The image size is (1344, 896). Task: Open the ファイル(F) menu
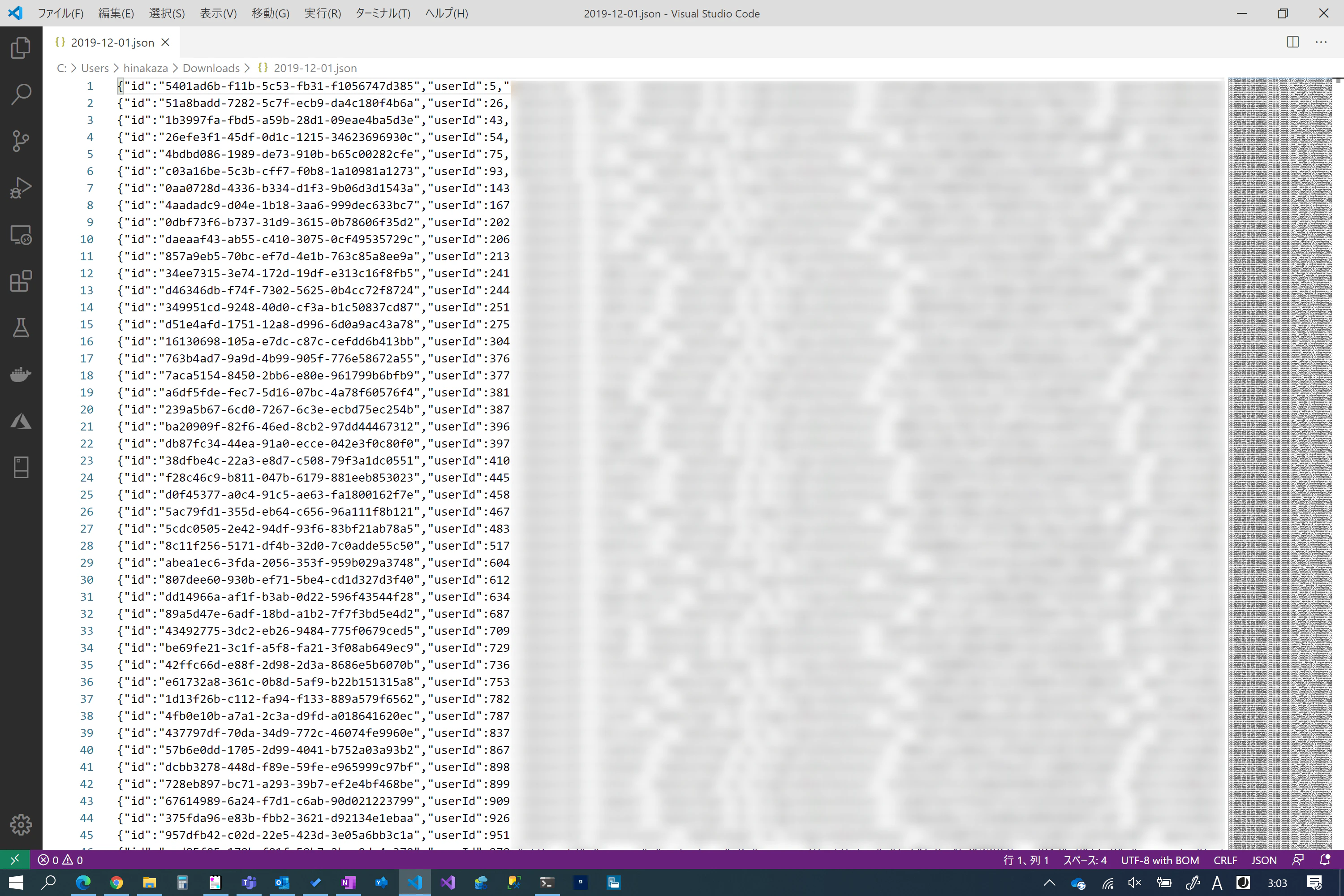tap(60, 13)
